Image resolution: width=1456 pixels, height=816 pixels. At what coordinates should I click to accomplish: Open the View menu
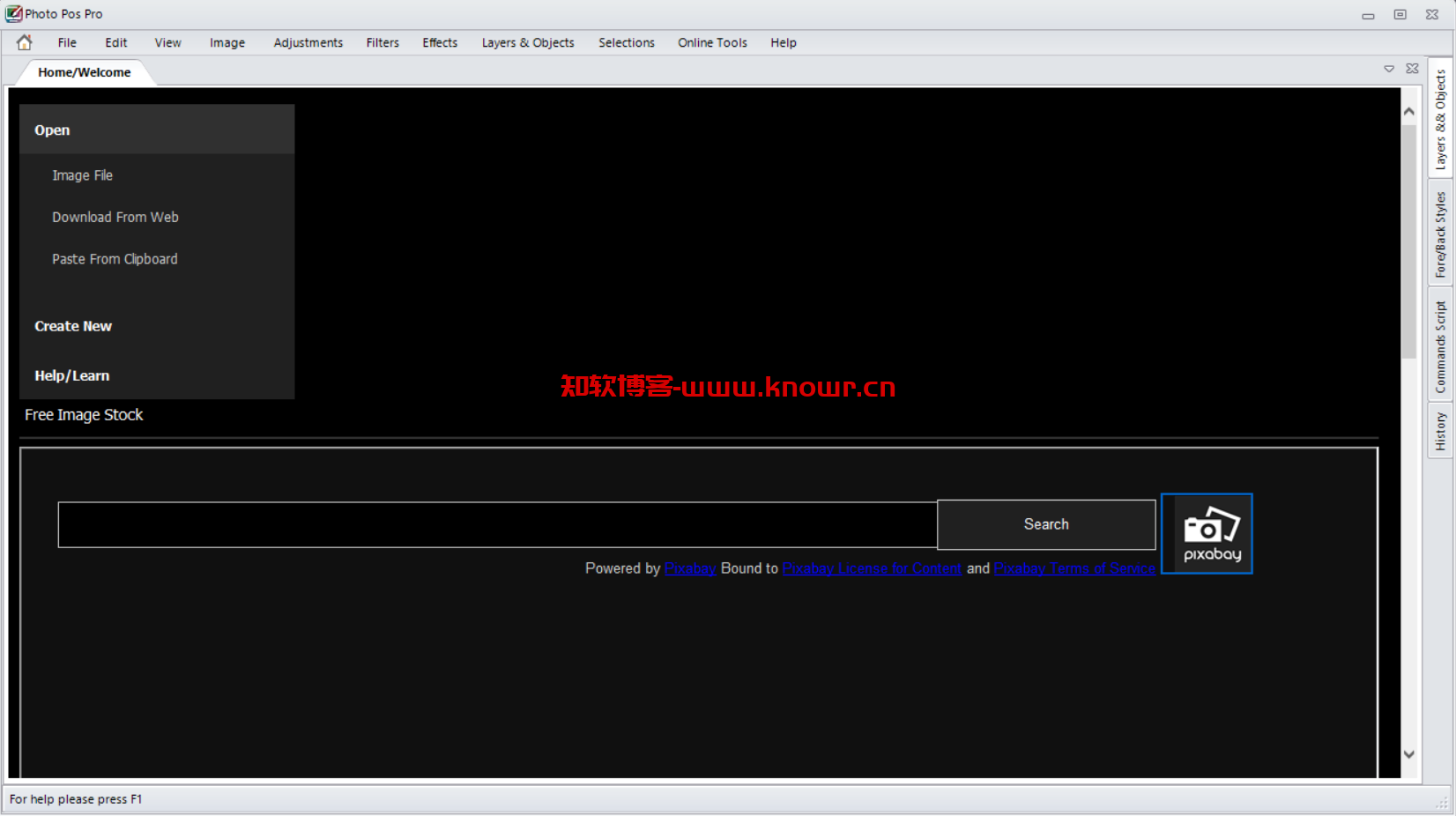click(x=168, y=42)
